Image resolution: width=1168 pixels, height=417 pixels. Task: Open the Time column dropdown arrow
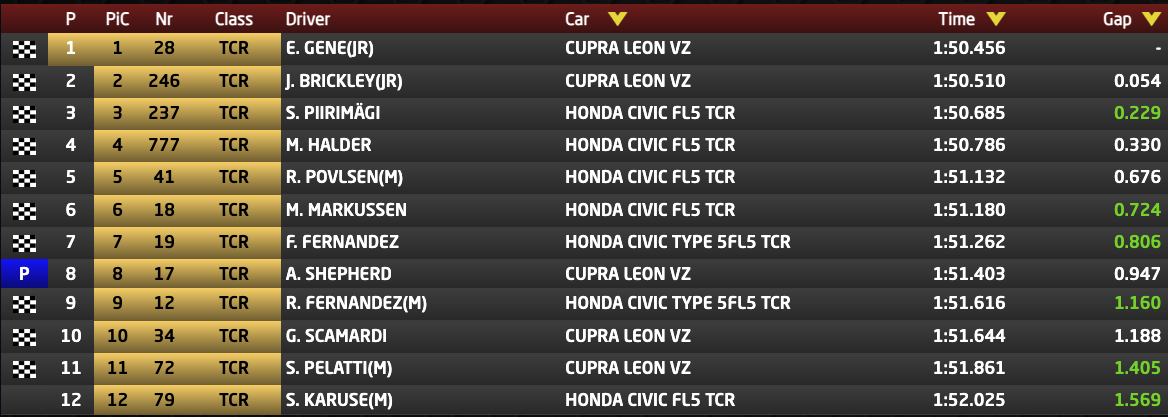point(995,18)
